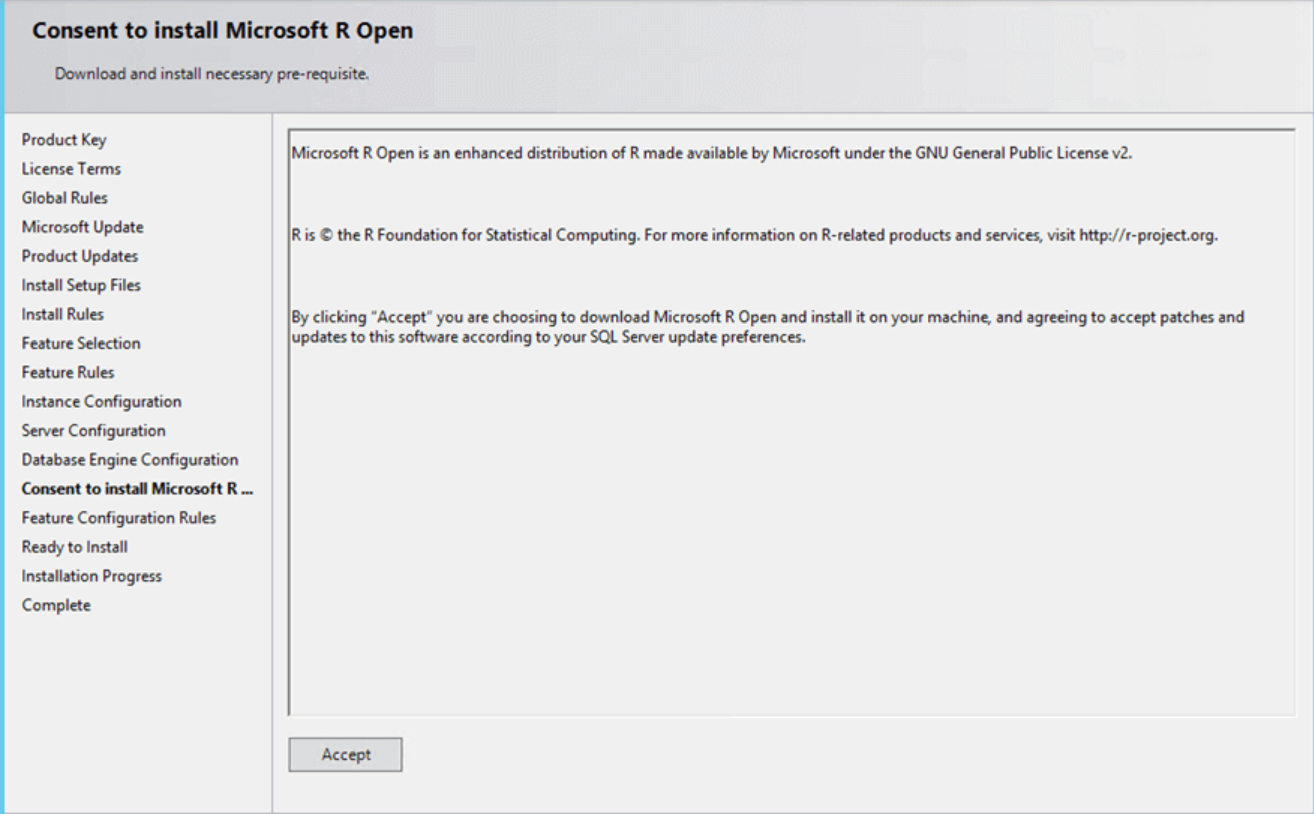Open the Complete step

(56, 604)
